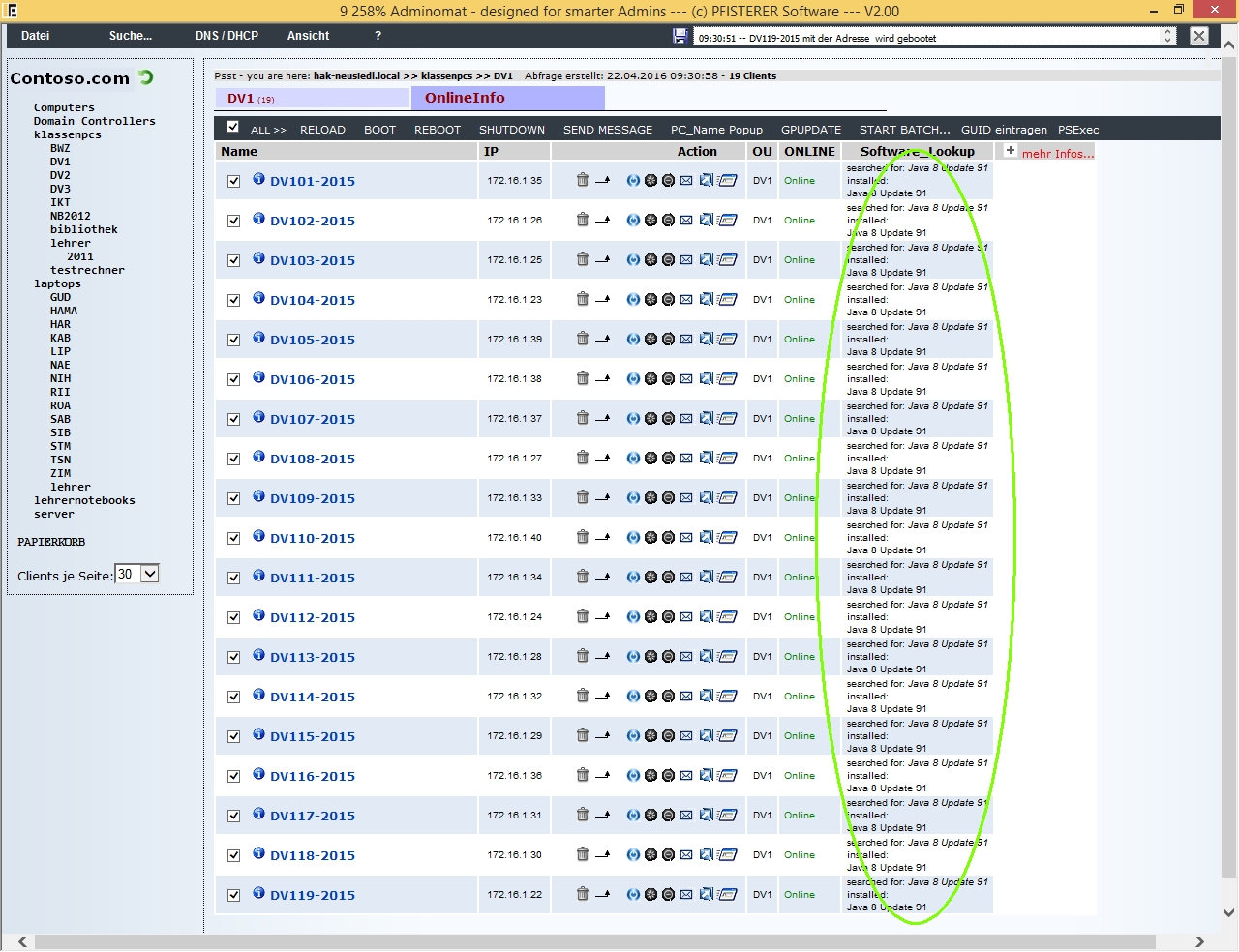Select the bibliothek tree node
This screenshot has width=1239, height=952.
(84, 229)
